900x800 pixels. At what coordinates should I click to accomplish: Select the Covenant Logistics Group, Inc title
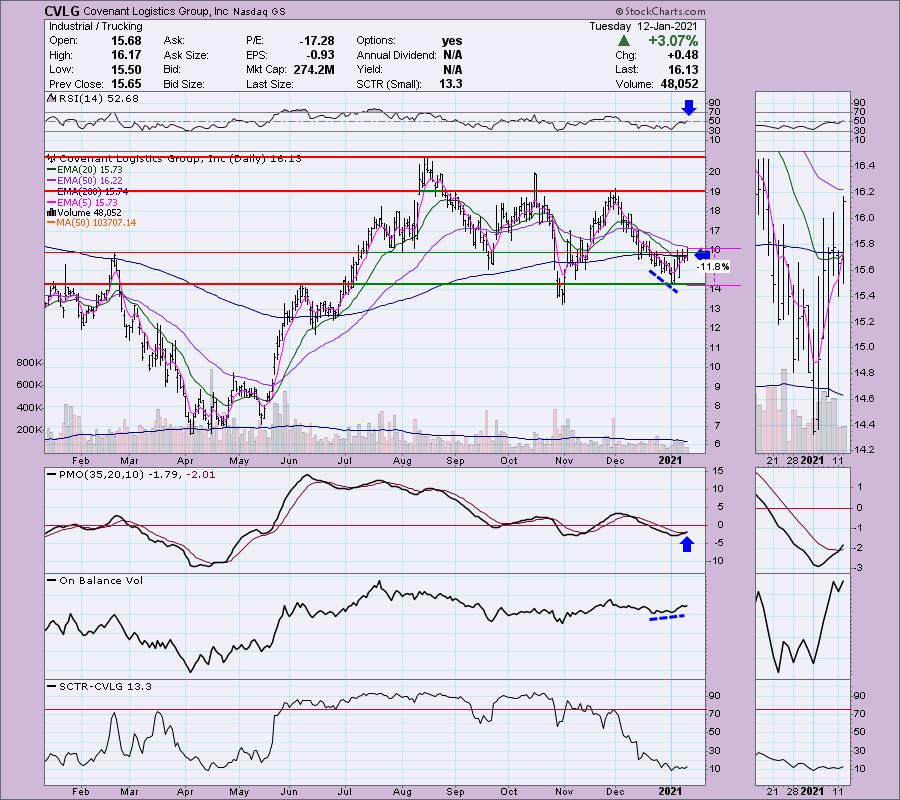click(x=156, y=11)
